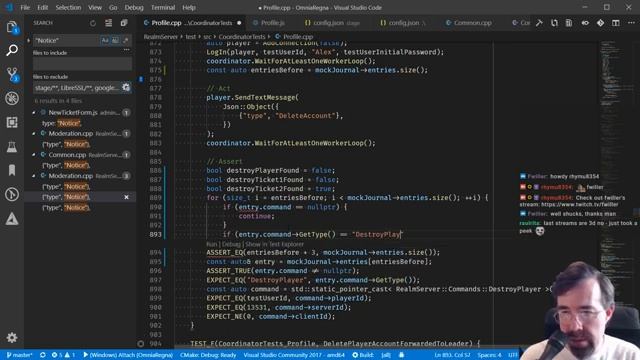Screen dimensions: 640x360
Task: Click Visual Studio Community 2017 kit selector
Action: click(x=294, y=355)
